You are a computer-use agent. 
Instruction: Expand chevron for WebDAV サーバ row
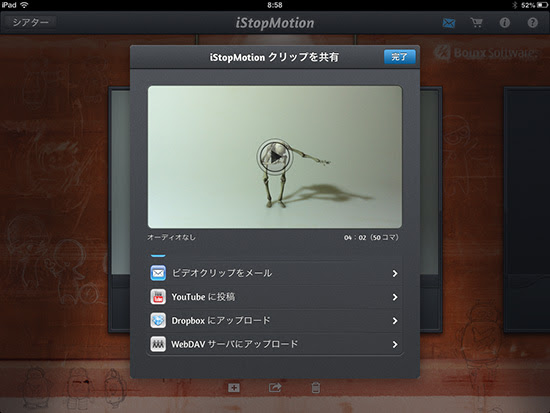(395, 345)
